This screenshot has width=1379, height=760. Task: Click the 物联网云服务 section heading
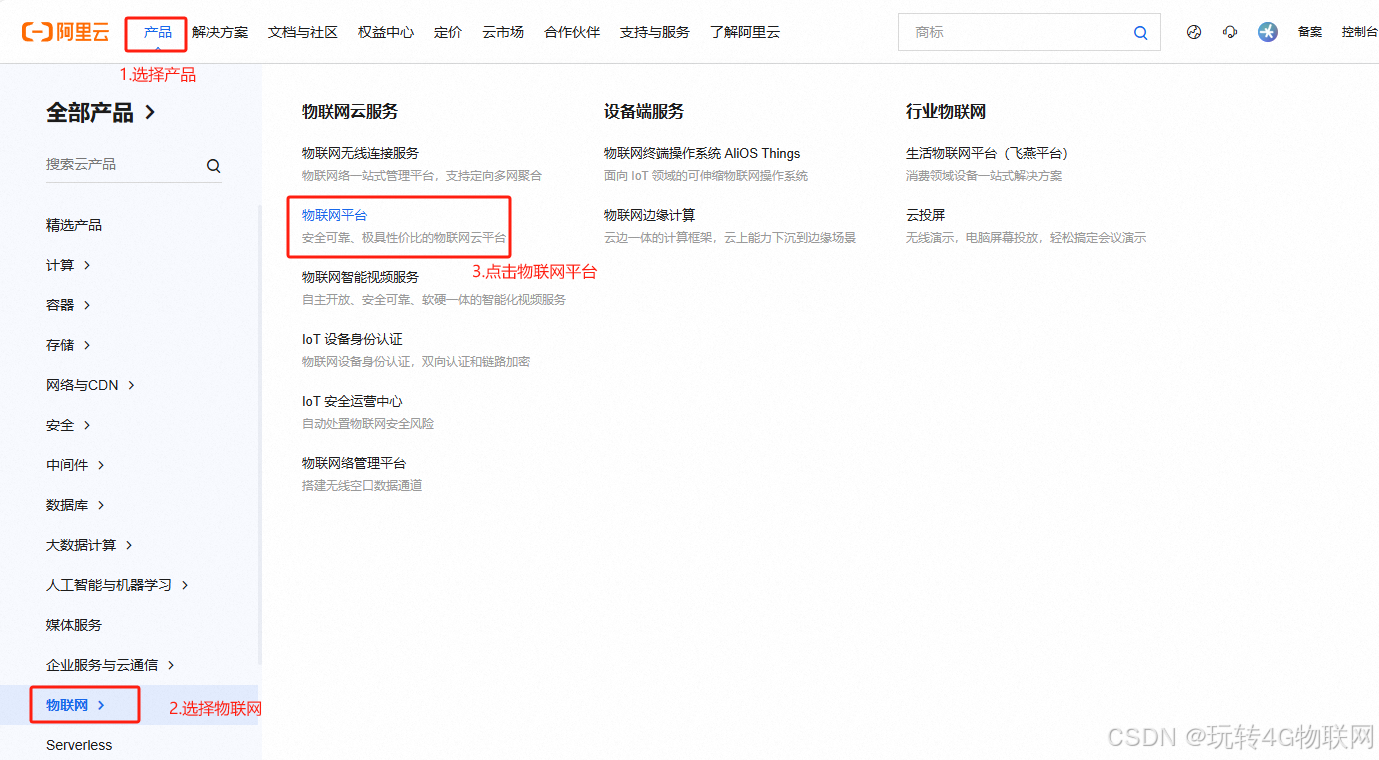350,111
